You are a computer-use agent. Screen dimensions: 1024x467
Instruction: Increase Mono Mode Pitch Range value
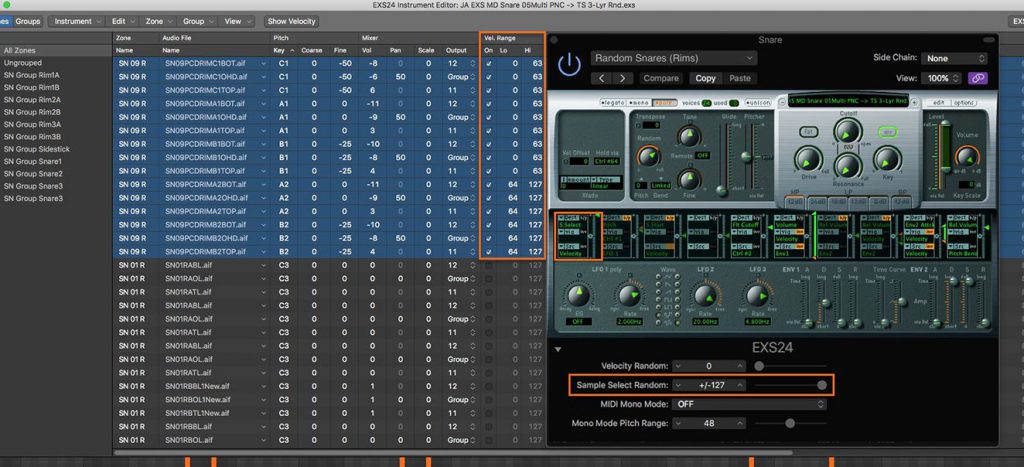coord(740,423)
